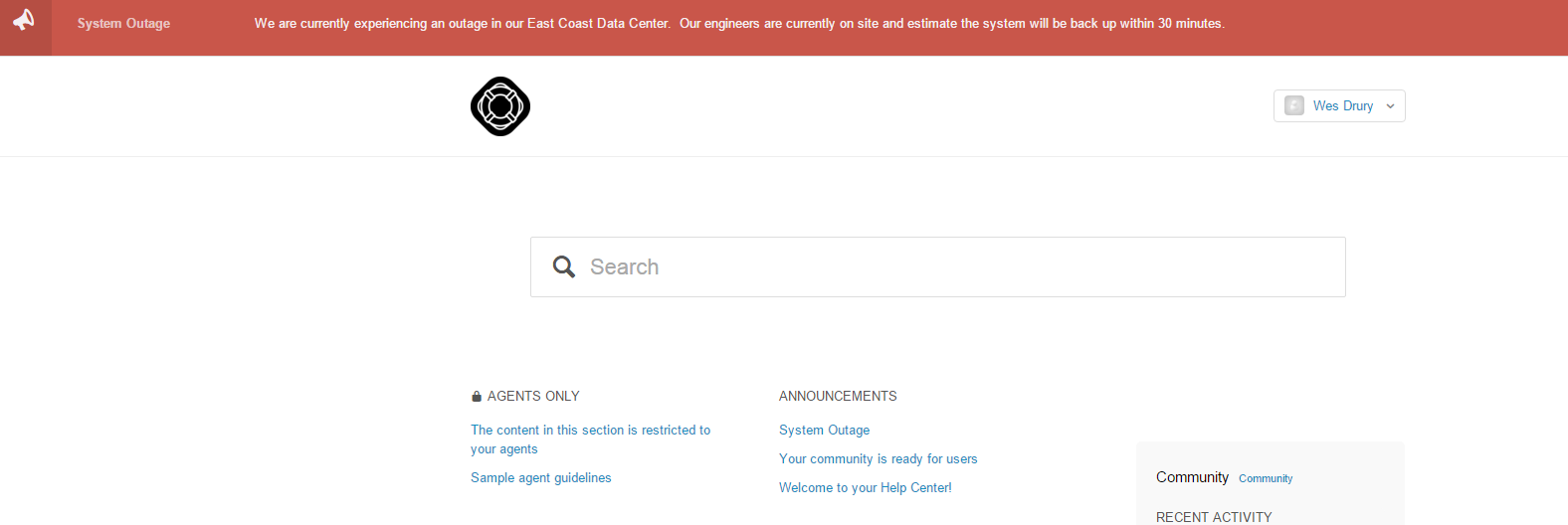Open Welcome to your Help Center article
Image resolution: width=1568 pixels, height=525 pixels.
pyautogui.click(x=865, y=488)
